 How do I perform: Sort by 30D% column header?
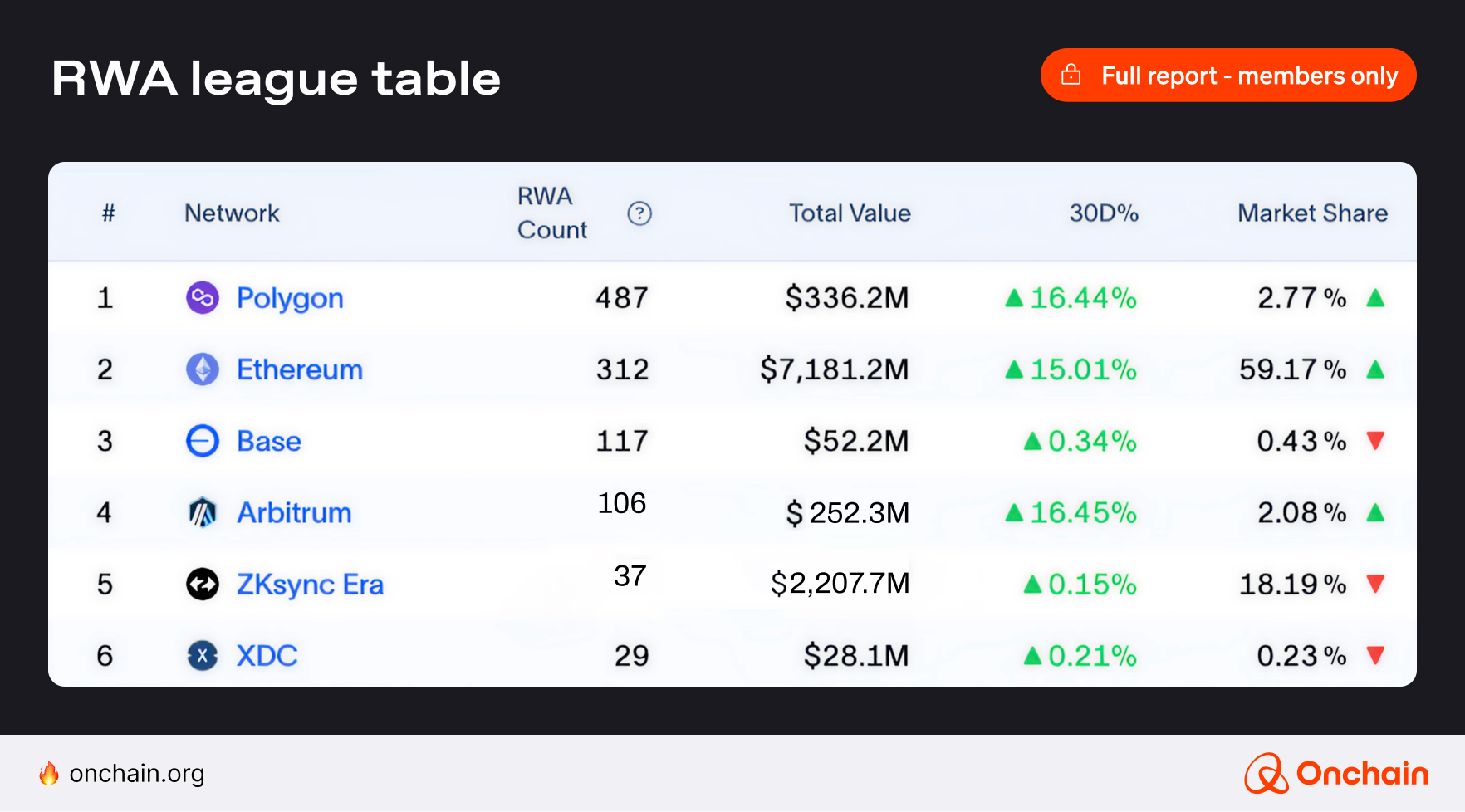coord(1103,213)
